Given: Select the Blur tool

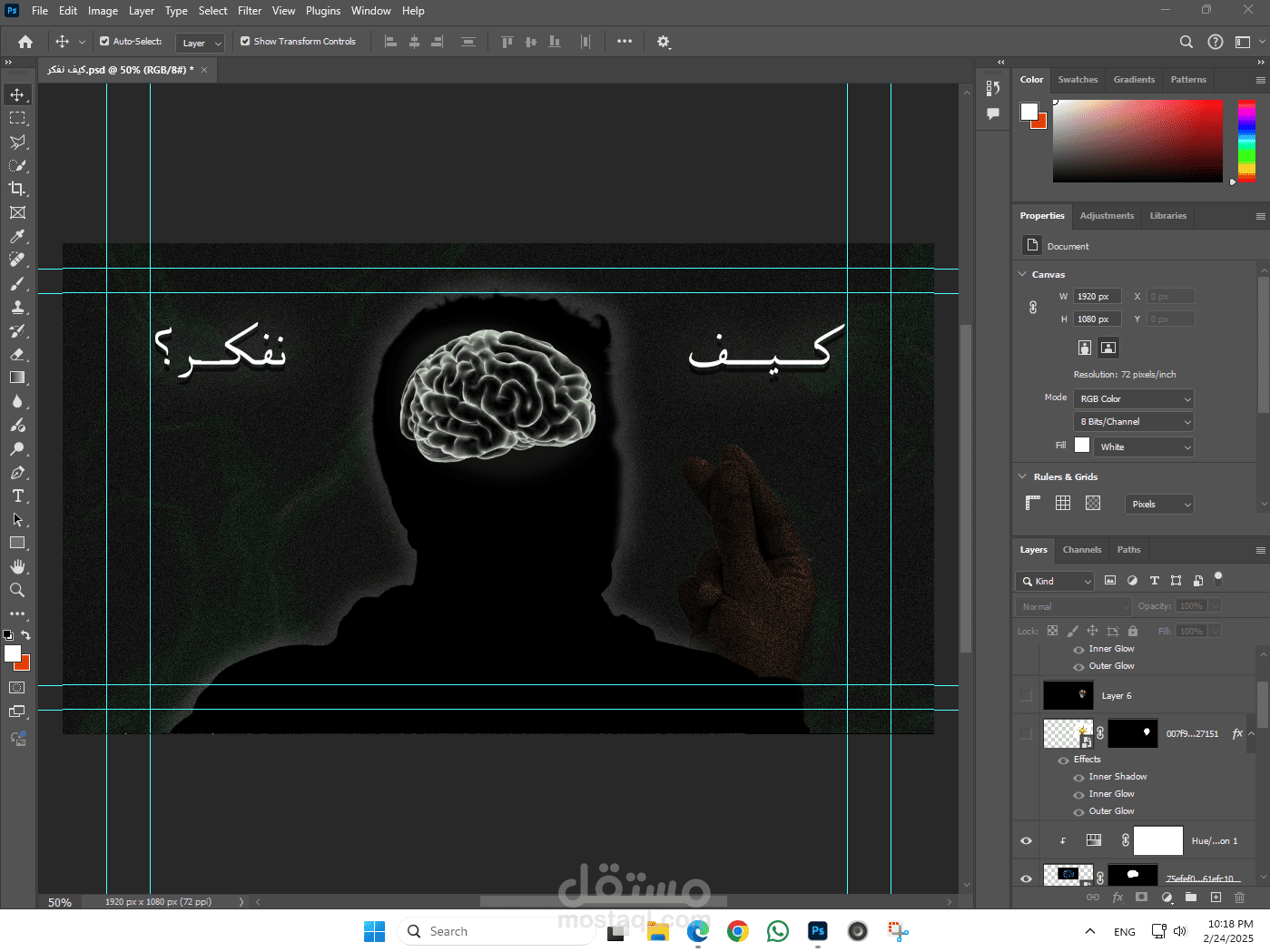Looking at the screenshot, I should coord(17,401).
